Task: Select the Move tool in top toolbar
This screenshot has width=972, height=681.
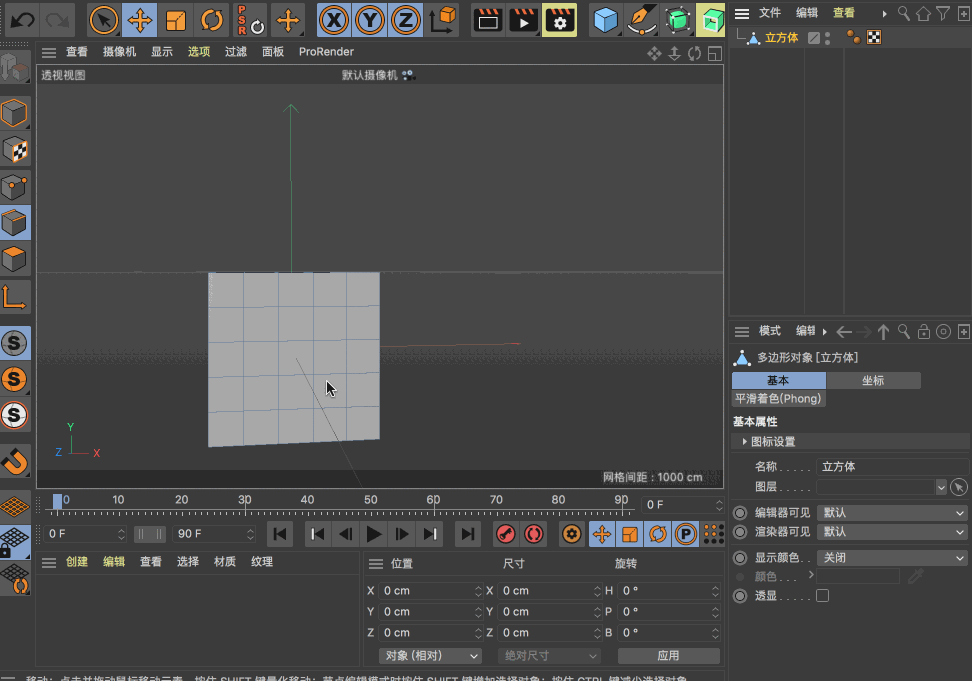Action: [139, 20]
